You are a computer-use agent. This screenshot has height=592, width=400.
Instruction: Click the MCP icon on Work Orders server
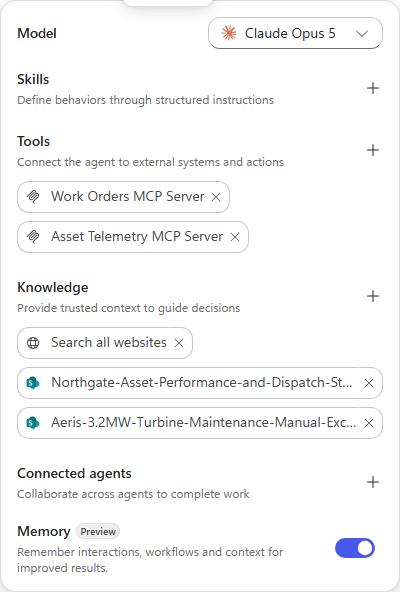pos(33,197)
